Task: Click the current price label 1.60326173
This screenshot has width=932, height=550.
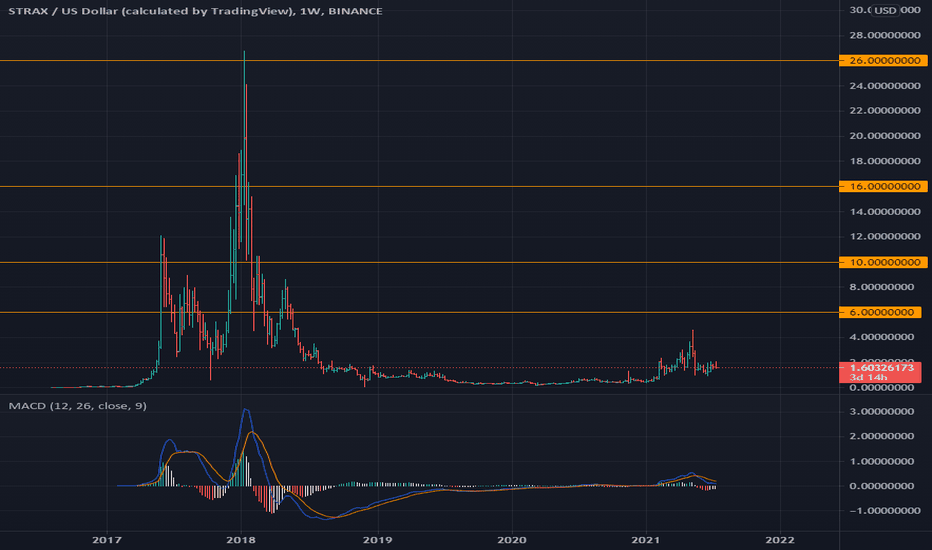Action: [881, 368]
